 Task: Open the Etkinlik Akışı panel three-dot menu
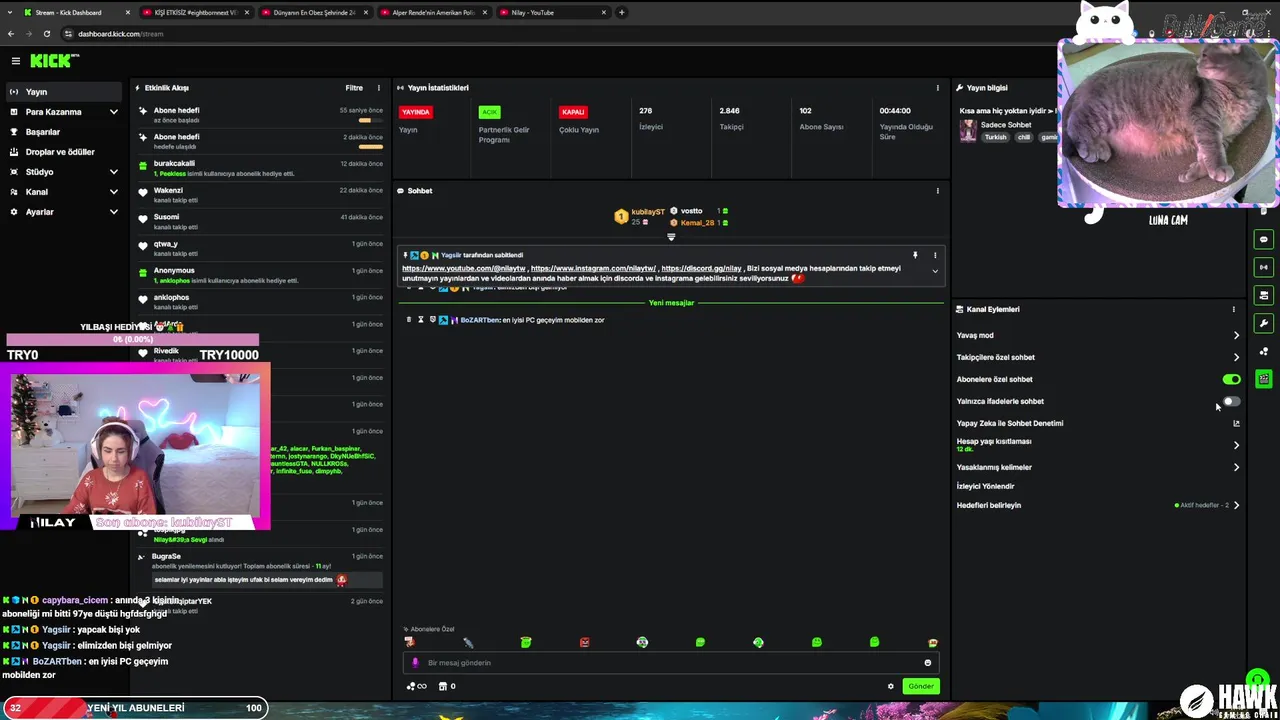tap(378, 88)
